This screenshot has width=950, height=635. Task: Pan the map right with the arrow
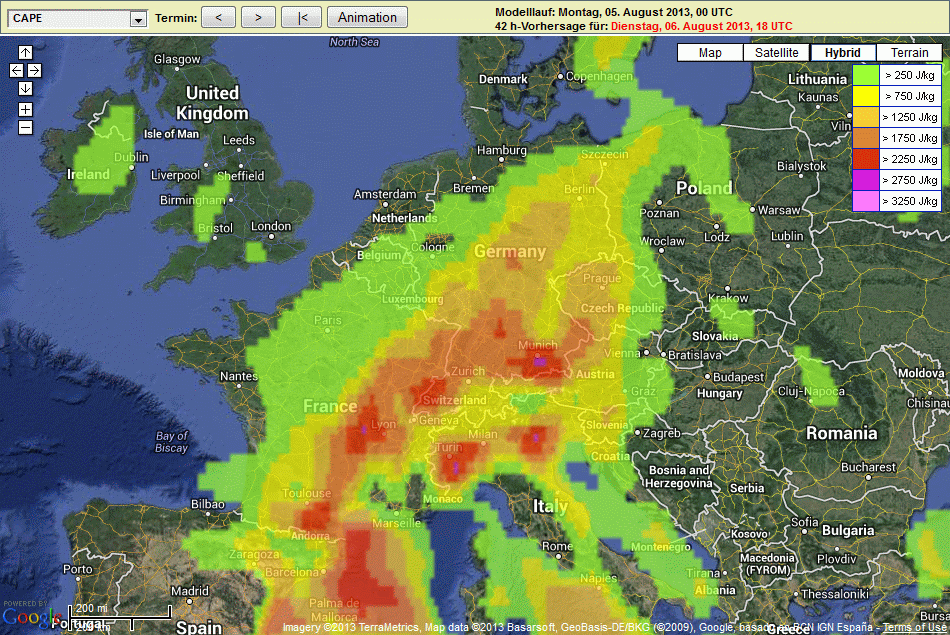(x=34, y=70)
